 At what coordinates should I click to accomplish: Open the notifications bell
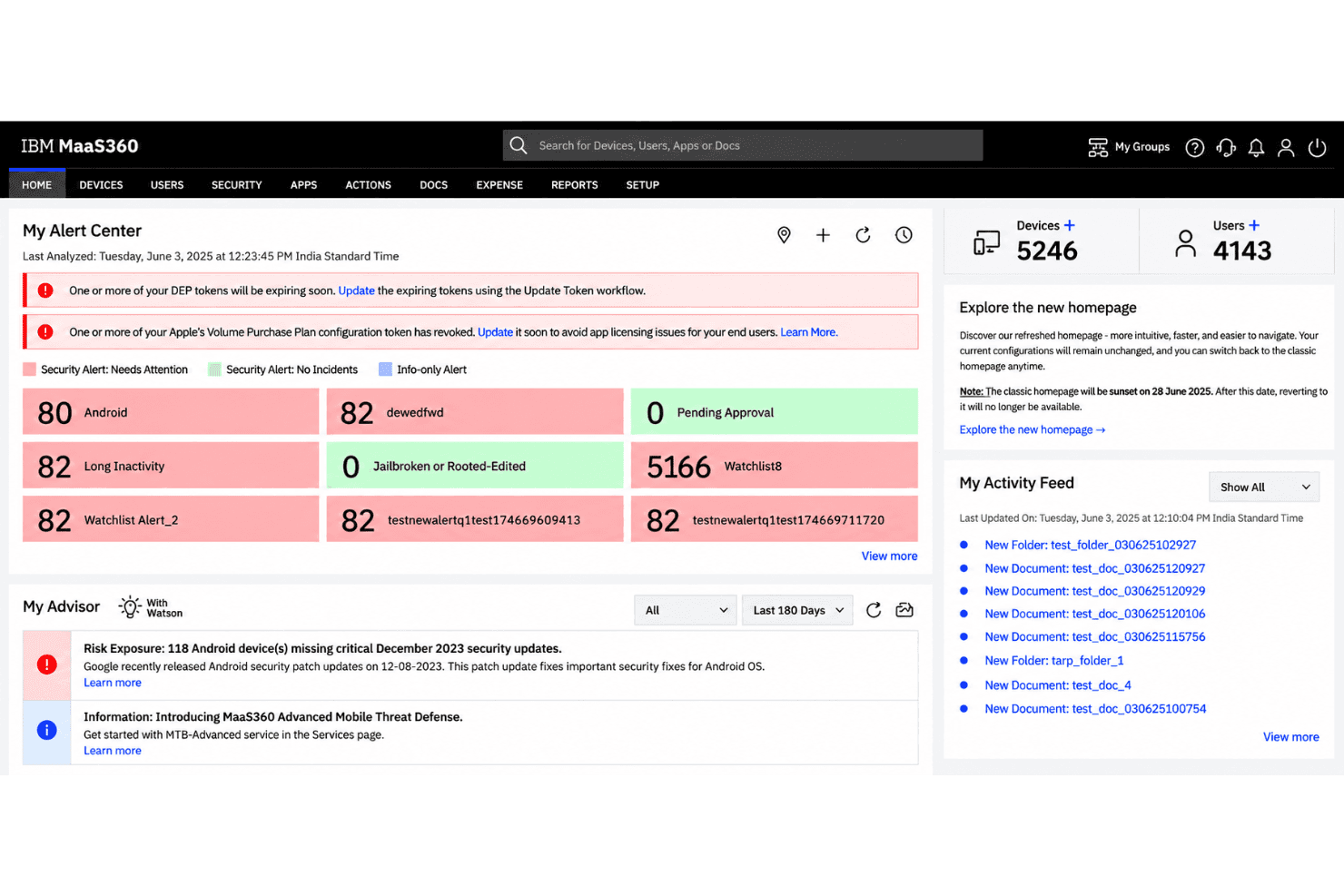(x=1256, y=147)
